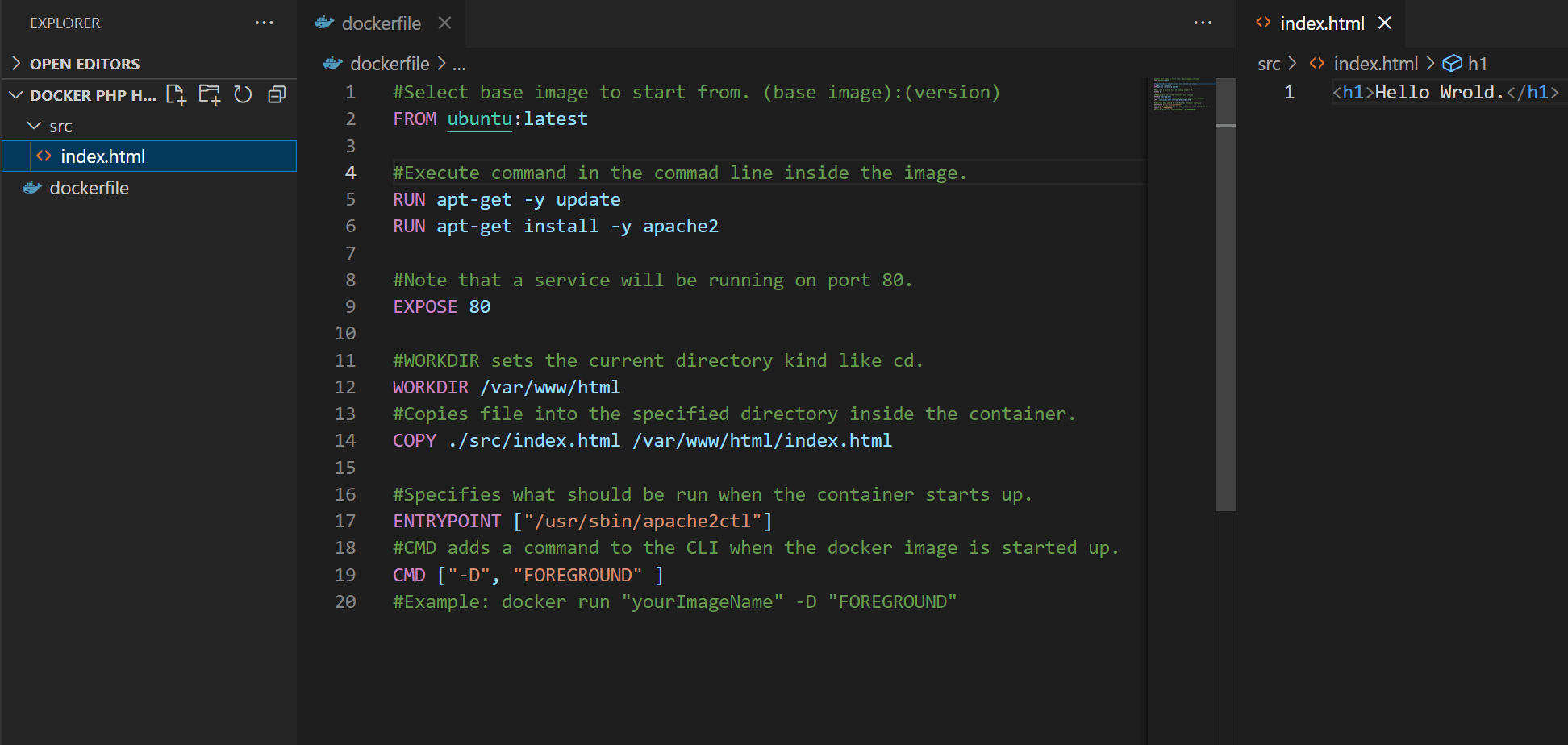Click 'EXPOSE' keyword on line 9

click(425, 306)
